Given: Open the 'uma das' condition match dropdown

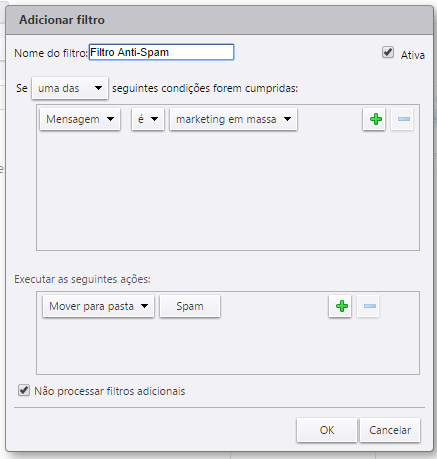Looking at the screenshot, I should click(x=70, y=88).
